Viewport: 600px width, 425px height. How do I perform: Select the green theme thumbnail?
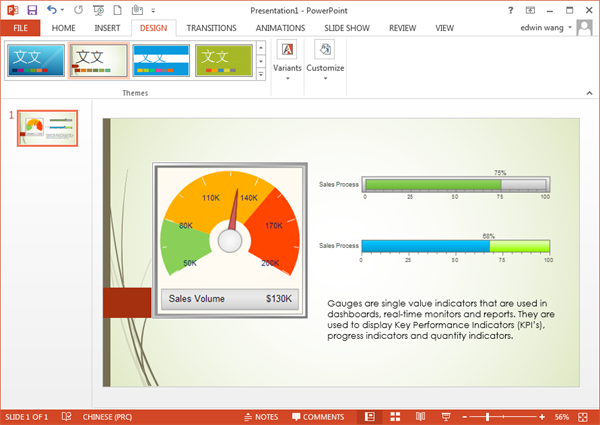(x=222, y=60)
